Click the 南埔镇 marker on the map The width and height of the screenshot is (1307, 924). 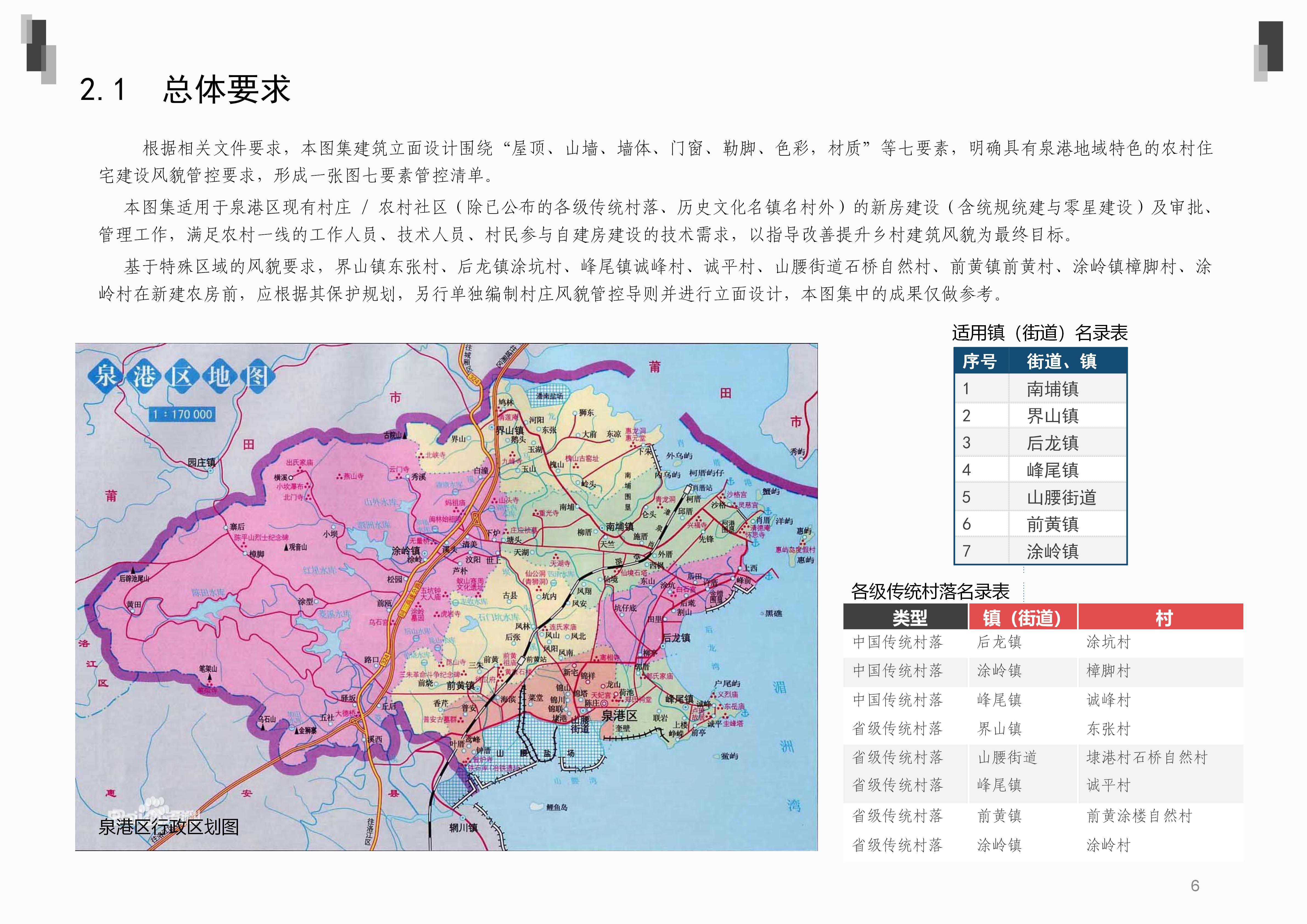point(620,527)
